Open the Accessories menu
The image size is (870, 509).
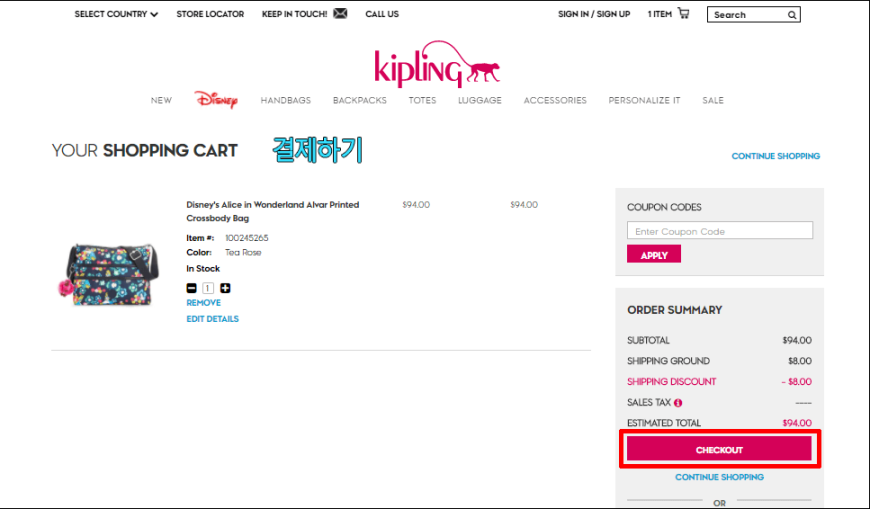point(555,100)
